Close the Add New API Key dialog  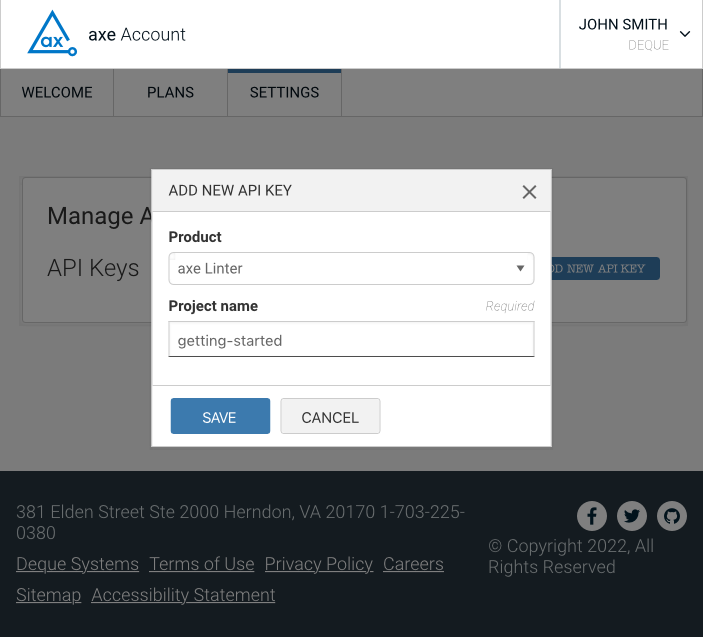[529, 192]
